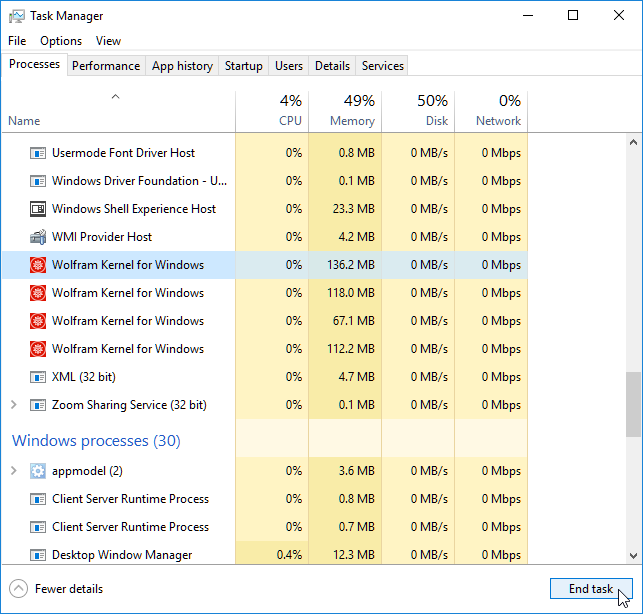Collapse view using Fewer details arrow

pyautogui.click(x=18, y=589)
